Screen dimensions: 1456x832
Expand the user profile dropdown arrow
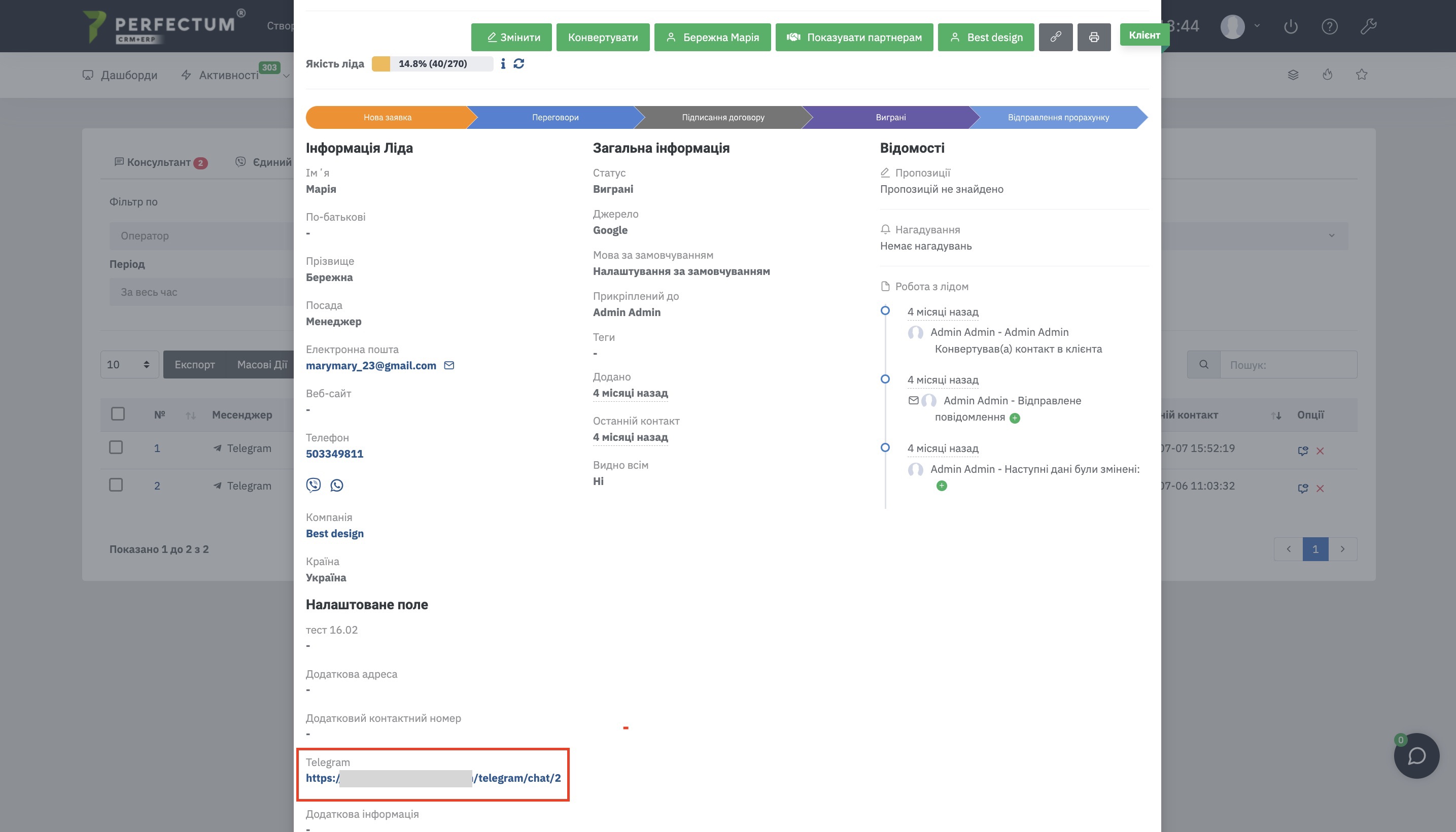[1257, 26]
